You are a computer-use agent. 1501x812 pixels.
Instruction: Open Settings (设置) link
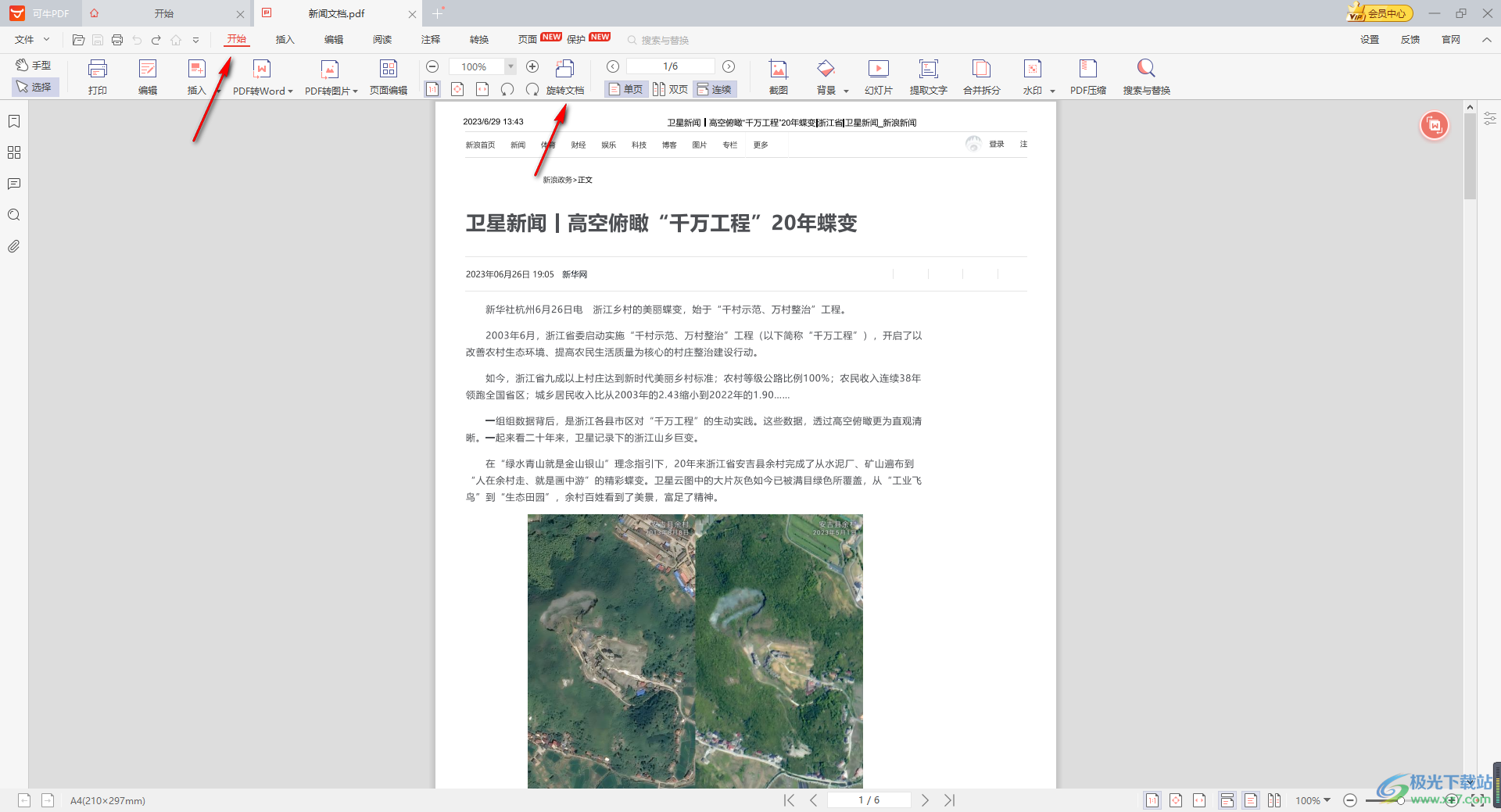tap(1370, 40)
